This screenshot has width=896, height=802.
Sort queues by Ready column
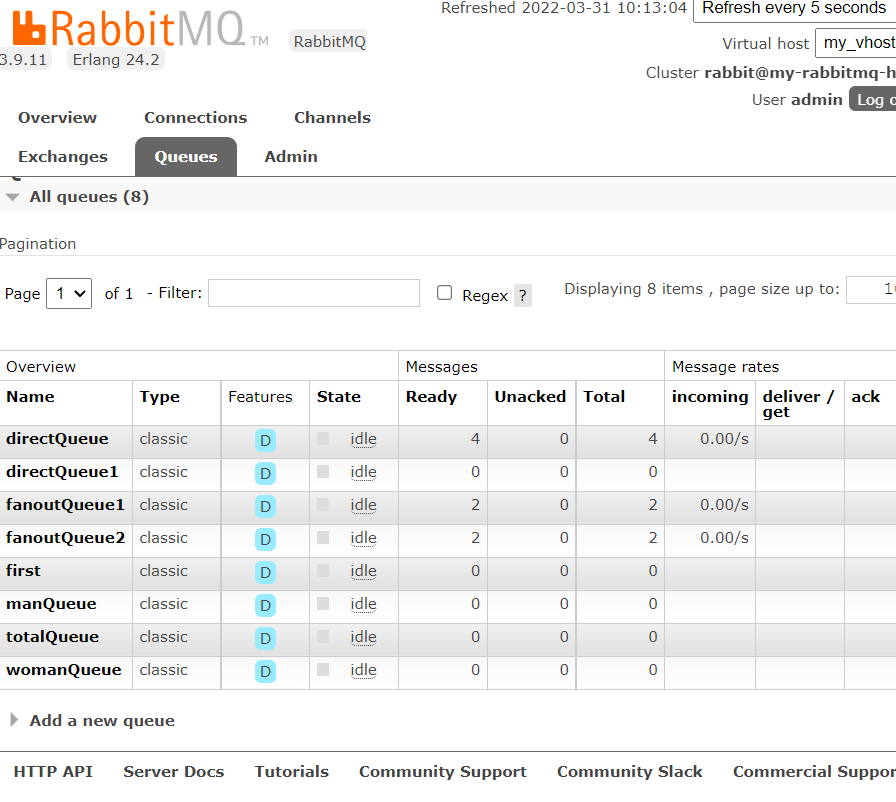[431, 397]
